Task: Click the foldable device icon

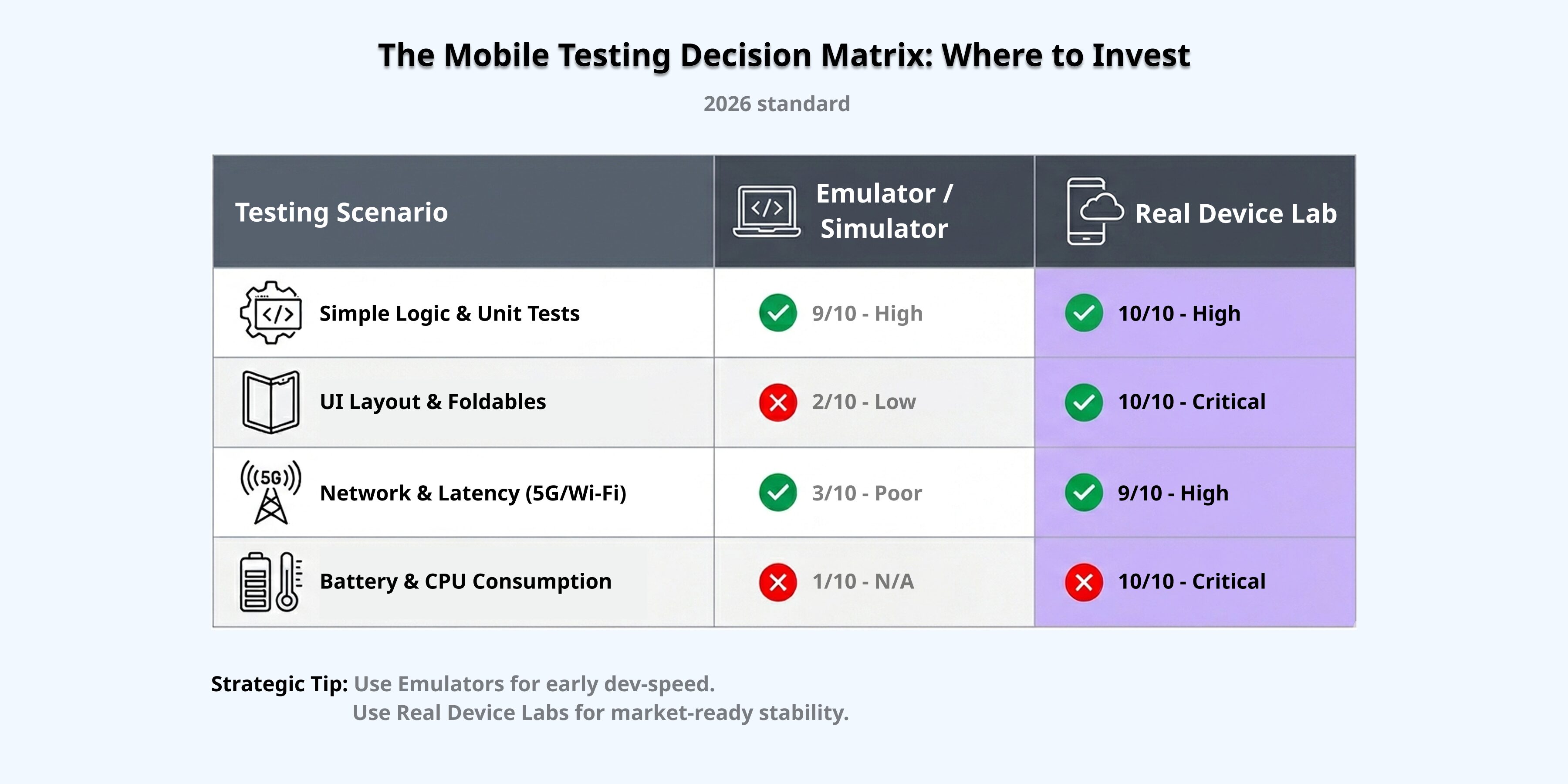Action: point(271,402)
